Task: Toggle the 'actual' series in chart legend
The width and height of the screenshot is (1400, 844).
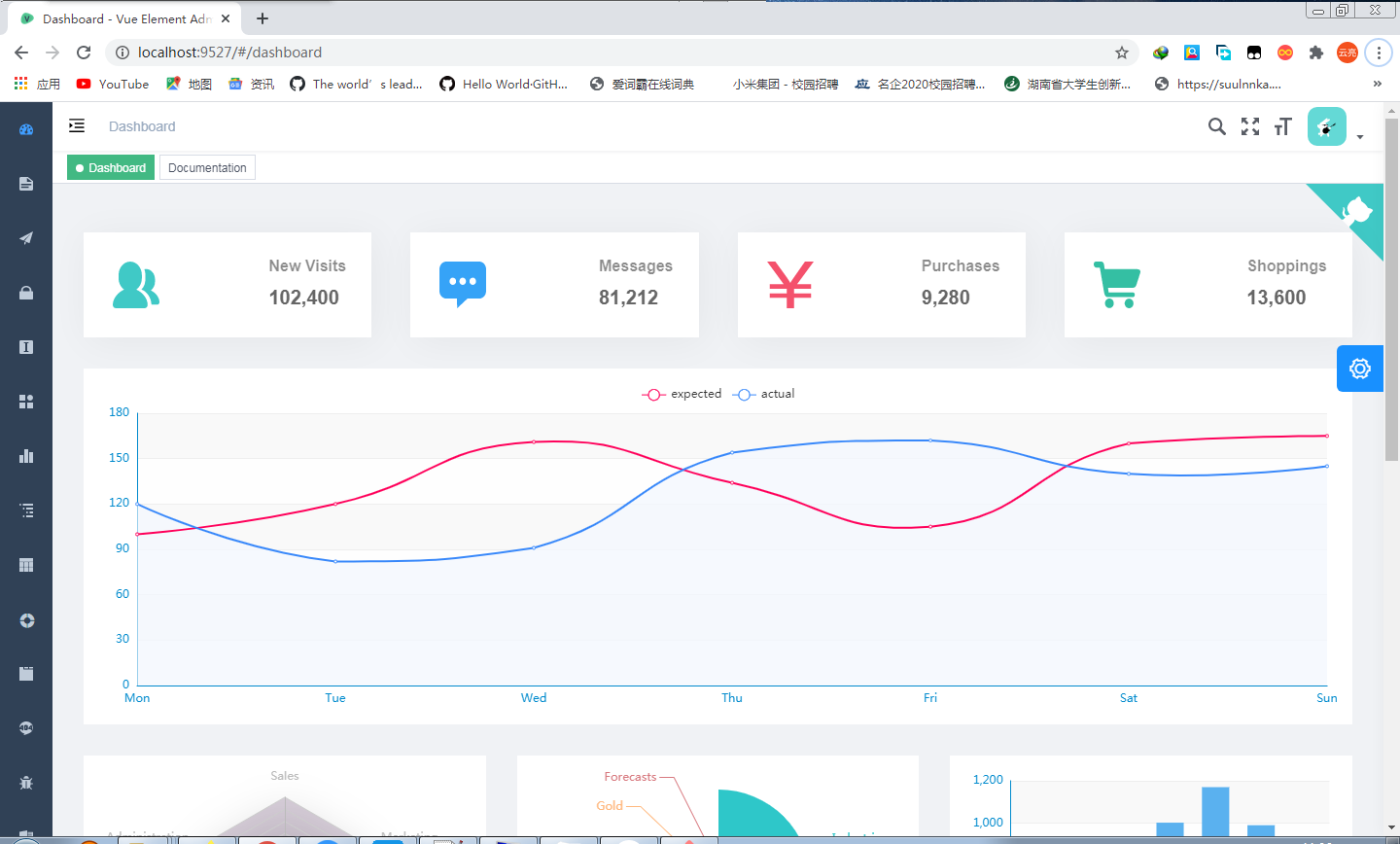Action: (x=764, y=394)
